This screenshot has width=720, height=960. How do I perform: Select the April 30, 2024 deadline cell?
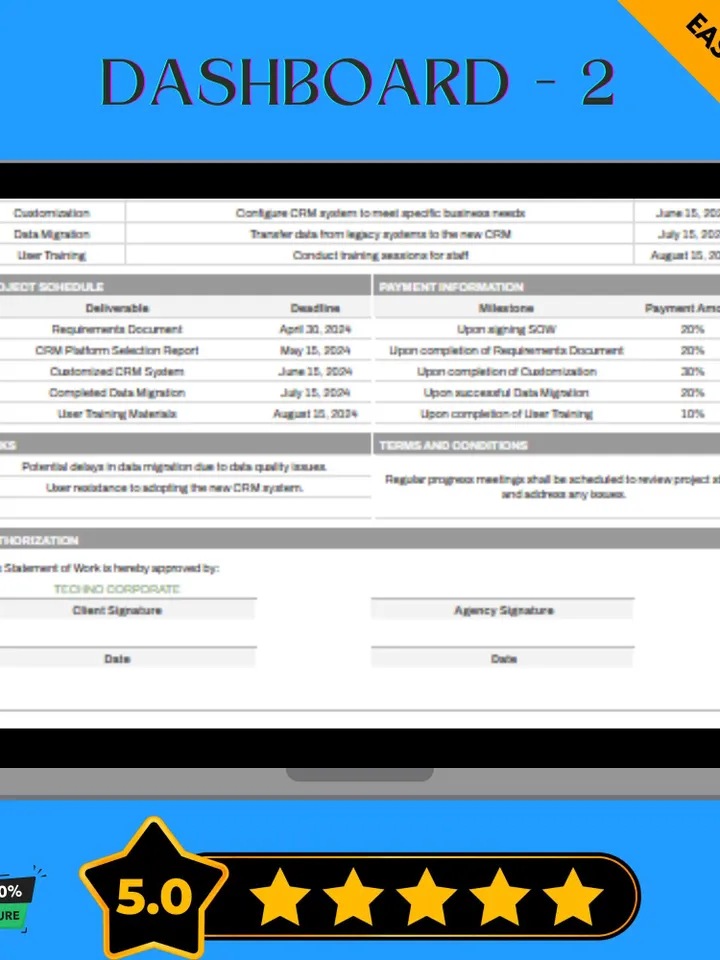tap(315, 329)
